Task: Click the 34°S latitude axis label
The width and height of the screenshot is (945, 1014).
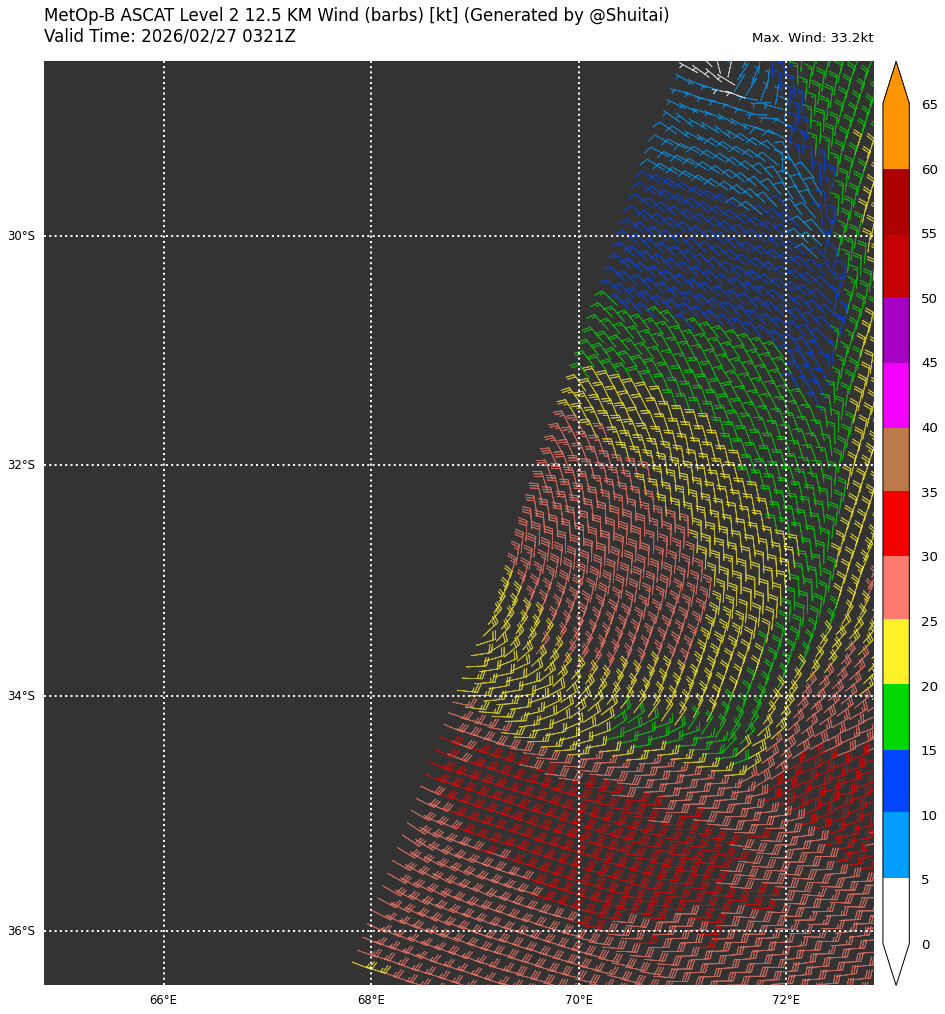Action: tap(21, 696)
